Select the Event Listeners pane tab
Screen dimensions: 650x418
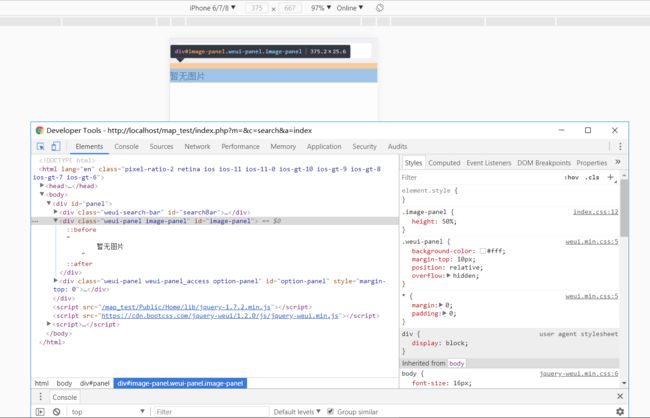(489, 163)
